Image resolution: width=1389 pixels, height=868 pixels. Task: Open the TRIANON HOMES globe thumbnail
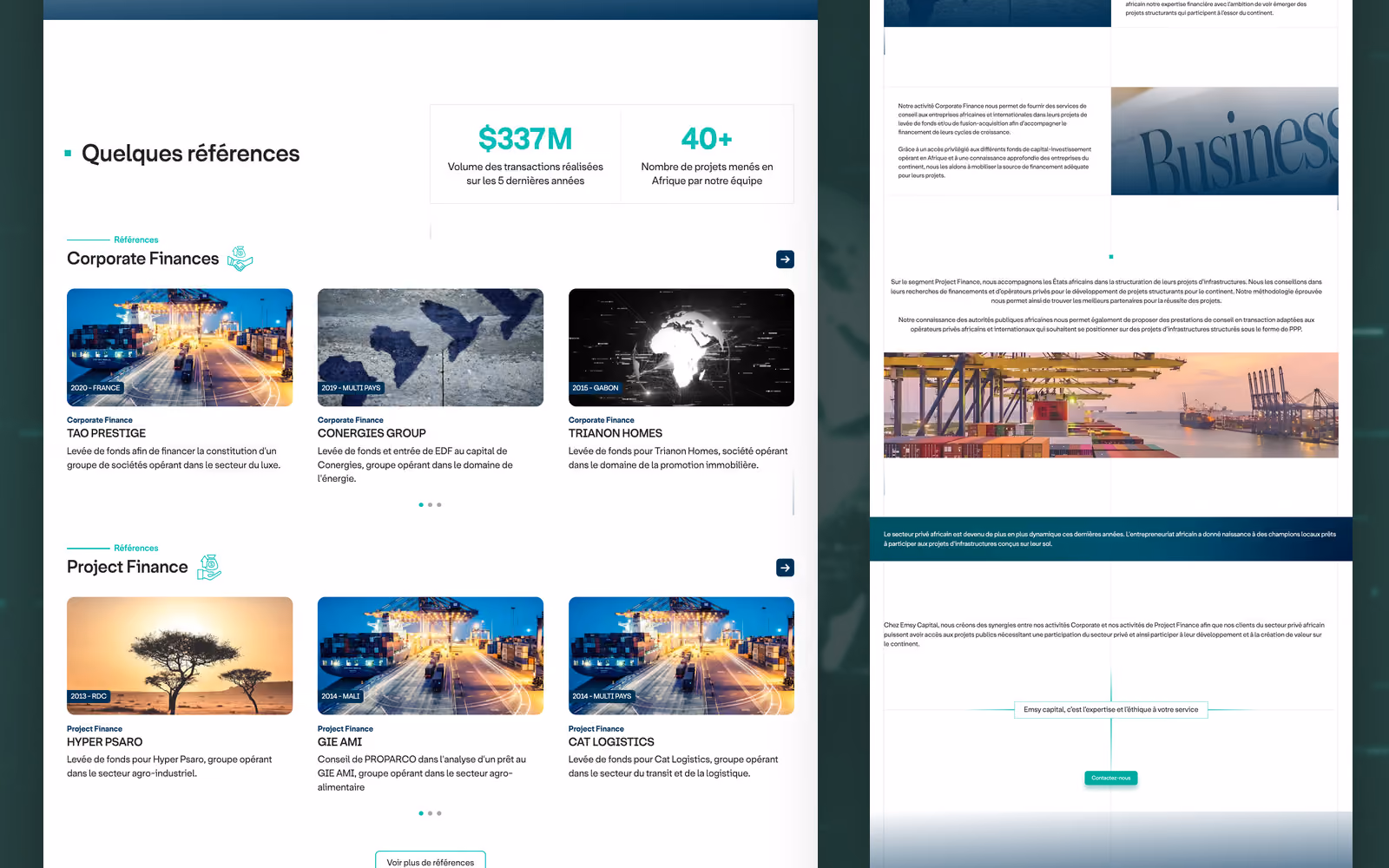click(681, 347)
